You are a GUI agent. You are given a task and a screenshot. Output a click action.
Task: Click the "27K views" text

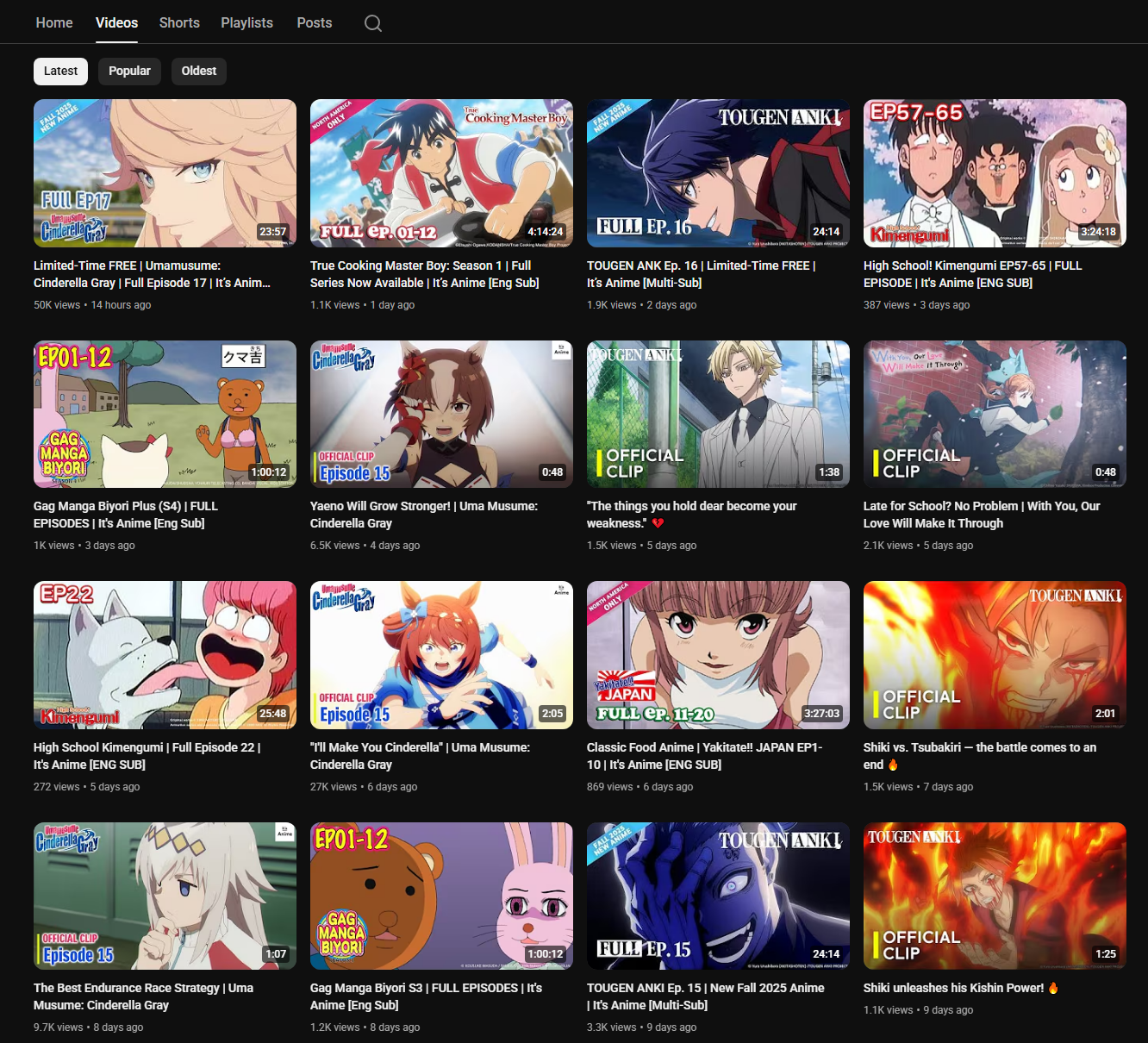pyautogui.click(x=334, y=787)
